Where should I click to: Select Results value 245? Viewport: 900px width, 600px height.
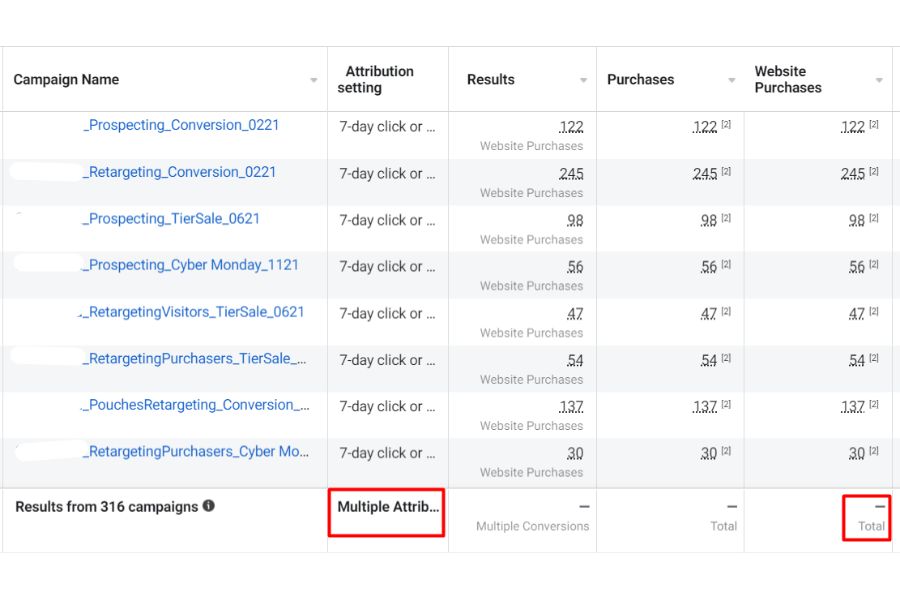(x=571, y=173)
